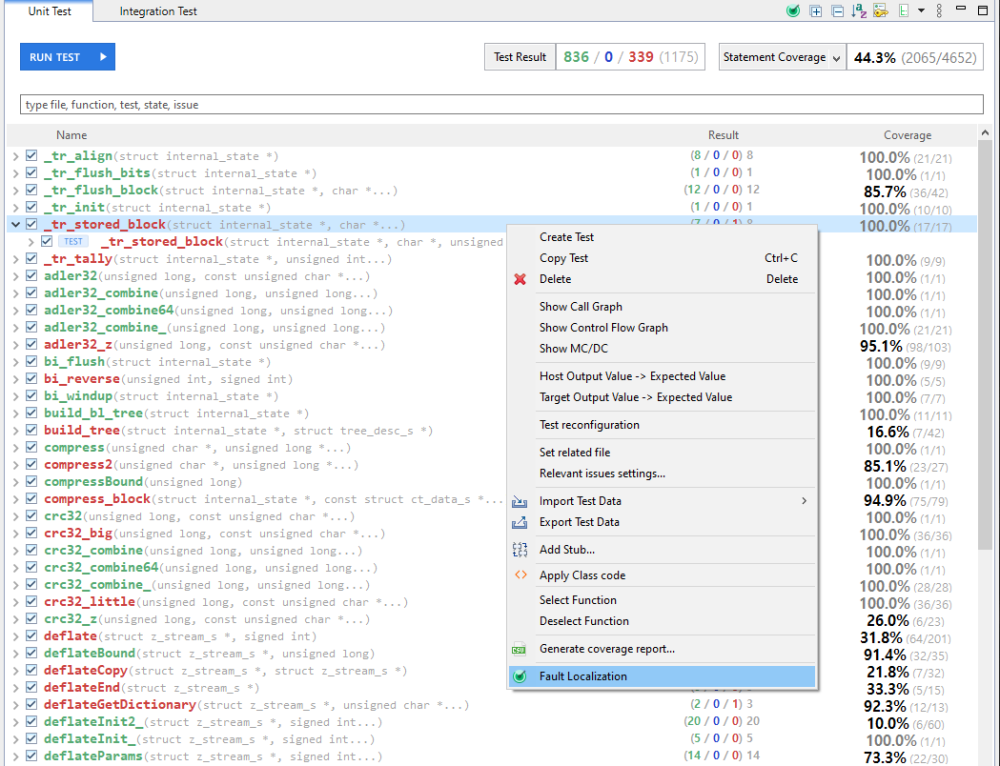
Task: Toggle the checkbox next to adler32
Action: point(31,277)
